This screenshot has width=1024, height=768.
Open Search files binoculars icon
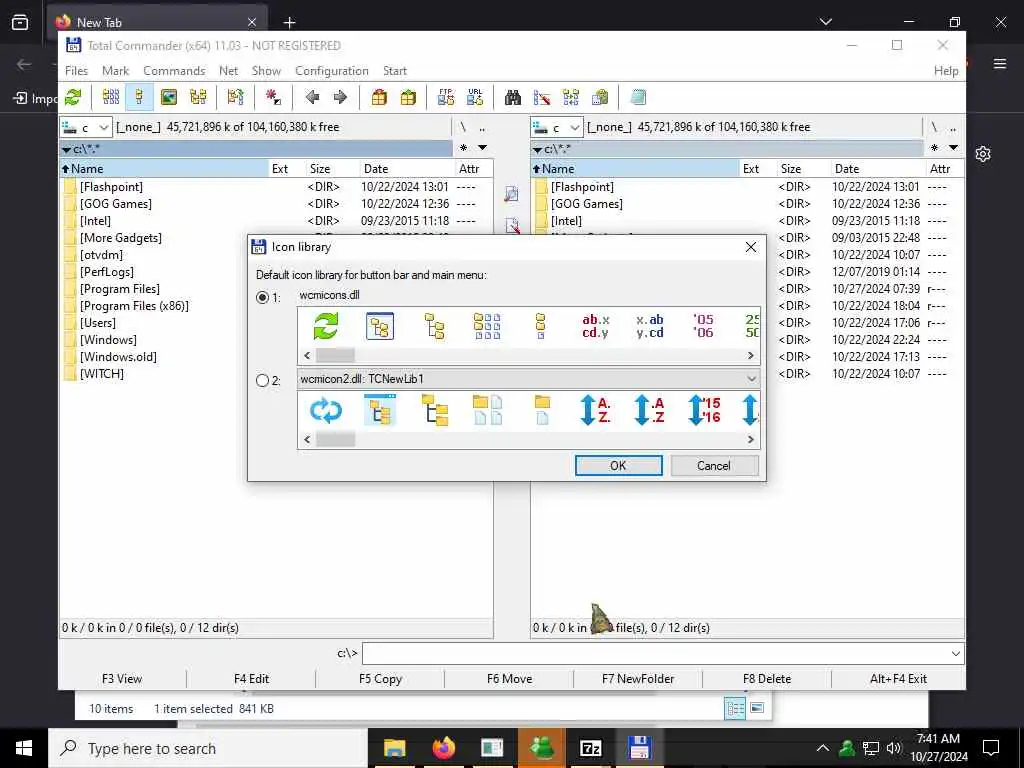pyautogui.click(x=513, y=97)
